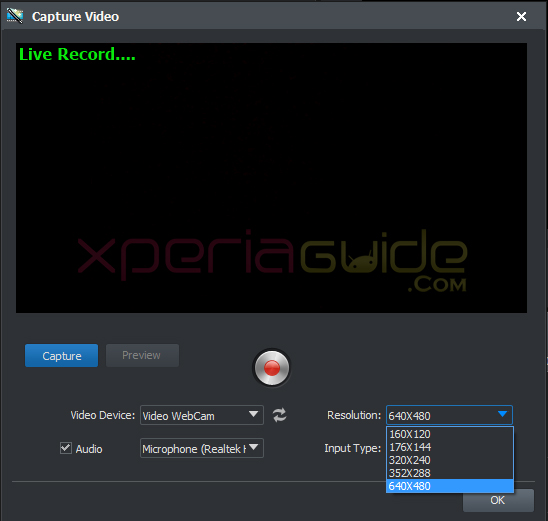Switch to the Preview tab
This screenshot has width=548, height=521.
tap(142, 355)
